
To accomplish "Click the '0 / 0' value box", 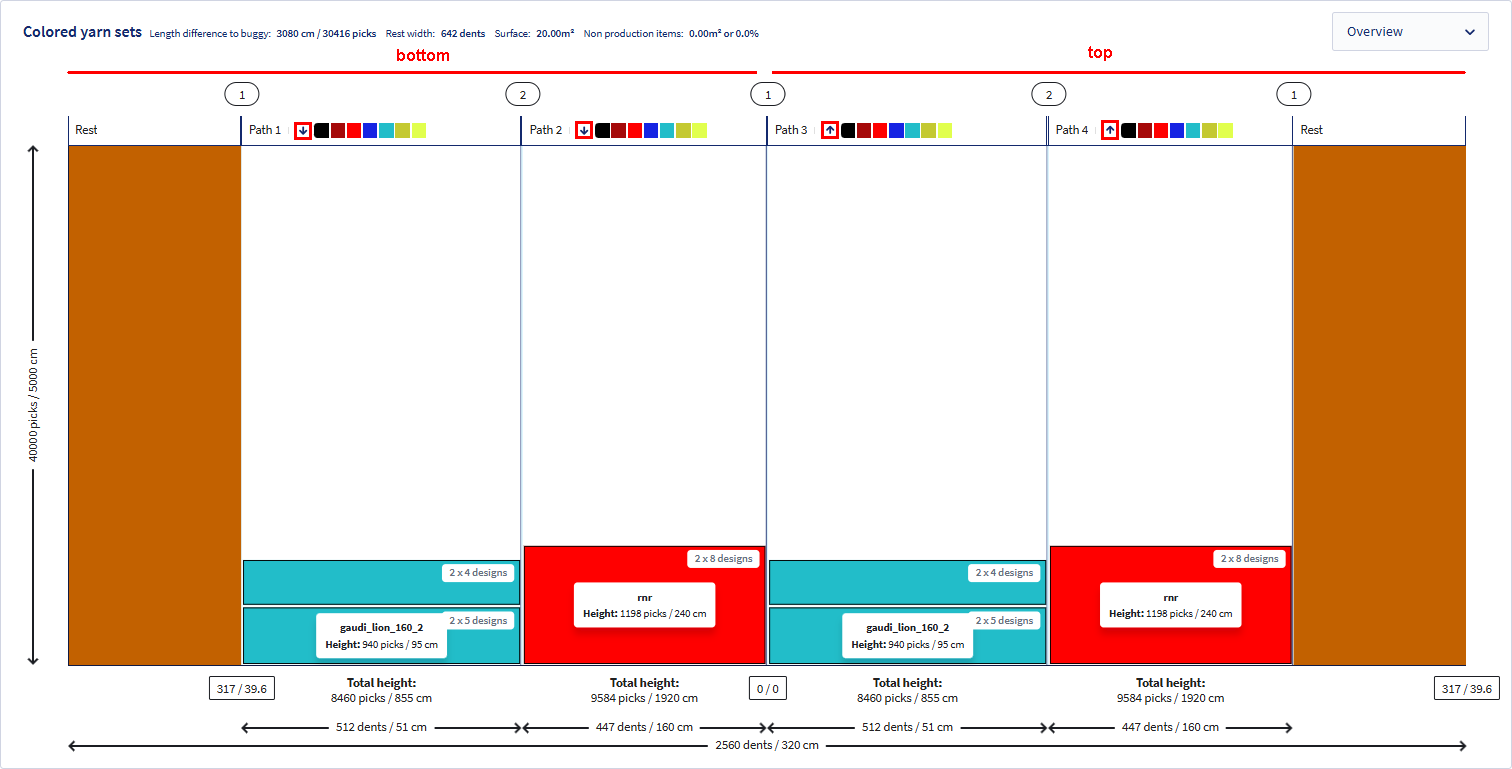I will 768,688.
